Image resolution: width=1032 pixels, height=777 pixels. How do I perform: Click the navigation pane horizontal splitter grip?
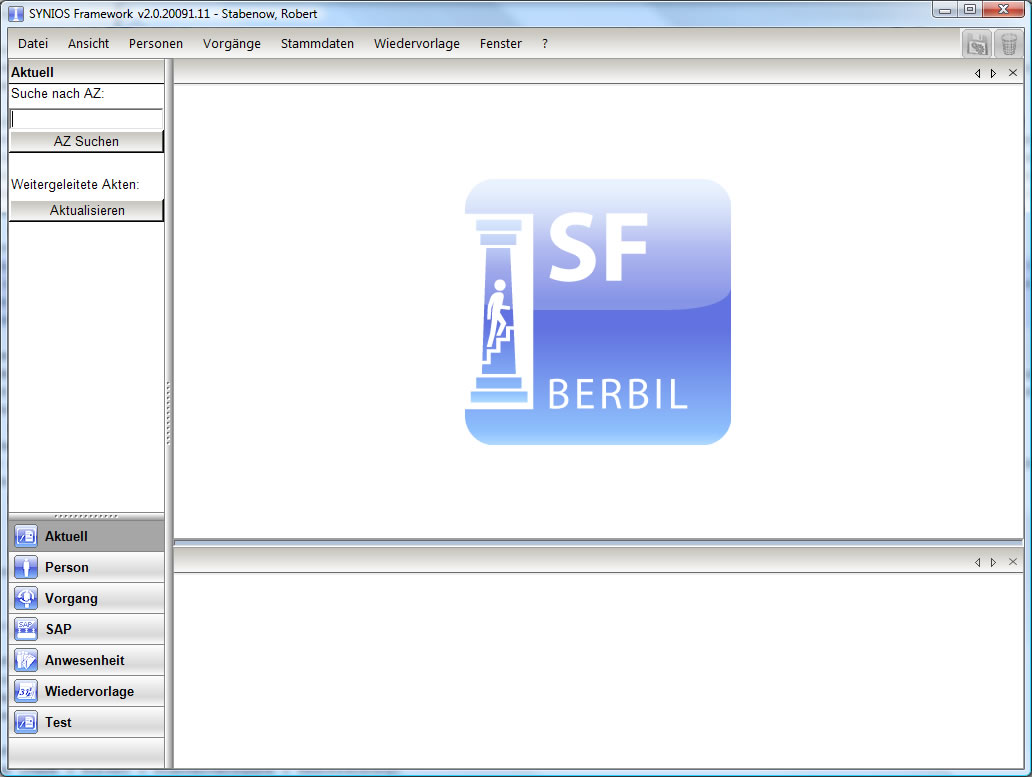[86, 516]
